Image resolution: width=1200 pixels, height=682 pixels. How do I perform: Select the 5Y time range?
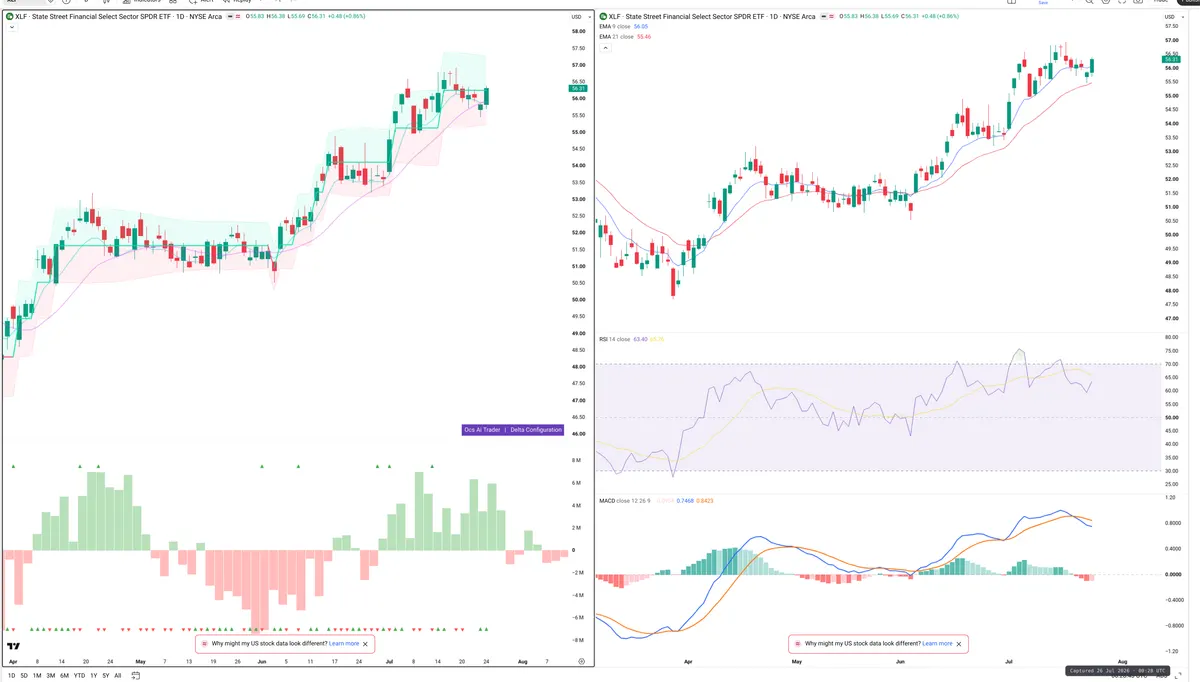pos(106,676)
